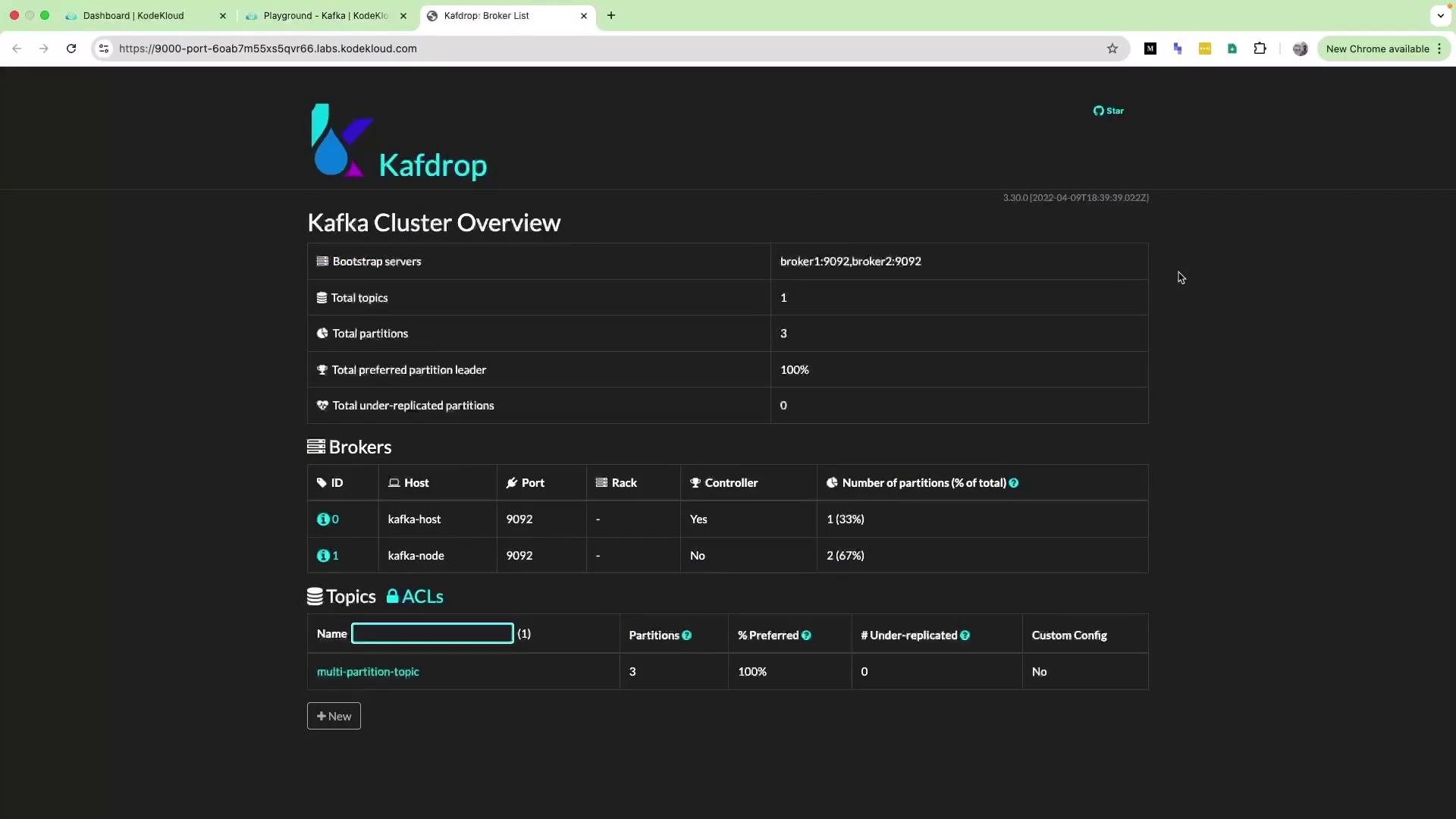Viewport: 1456px width, 819px height.
Task: Open info icon for broker 0
Action: [323, 519]
